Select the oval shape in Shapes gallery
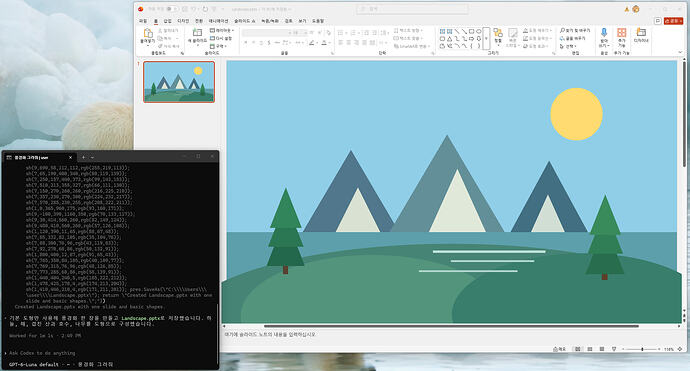The image size is (690, 371). pyautogui.click(x=479, y=31)
